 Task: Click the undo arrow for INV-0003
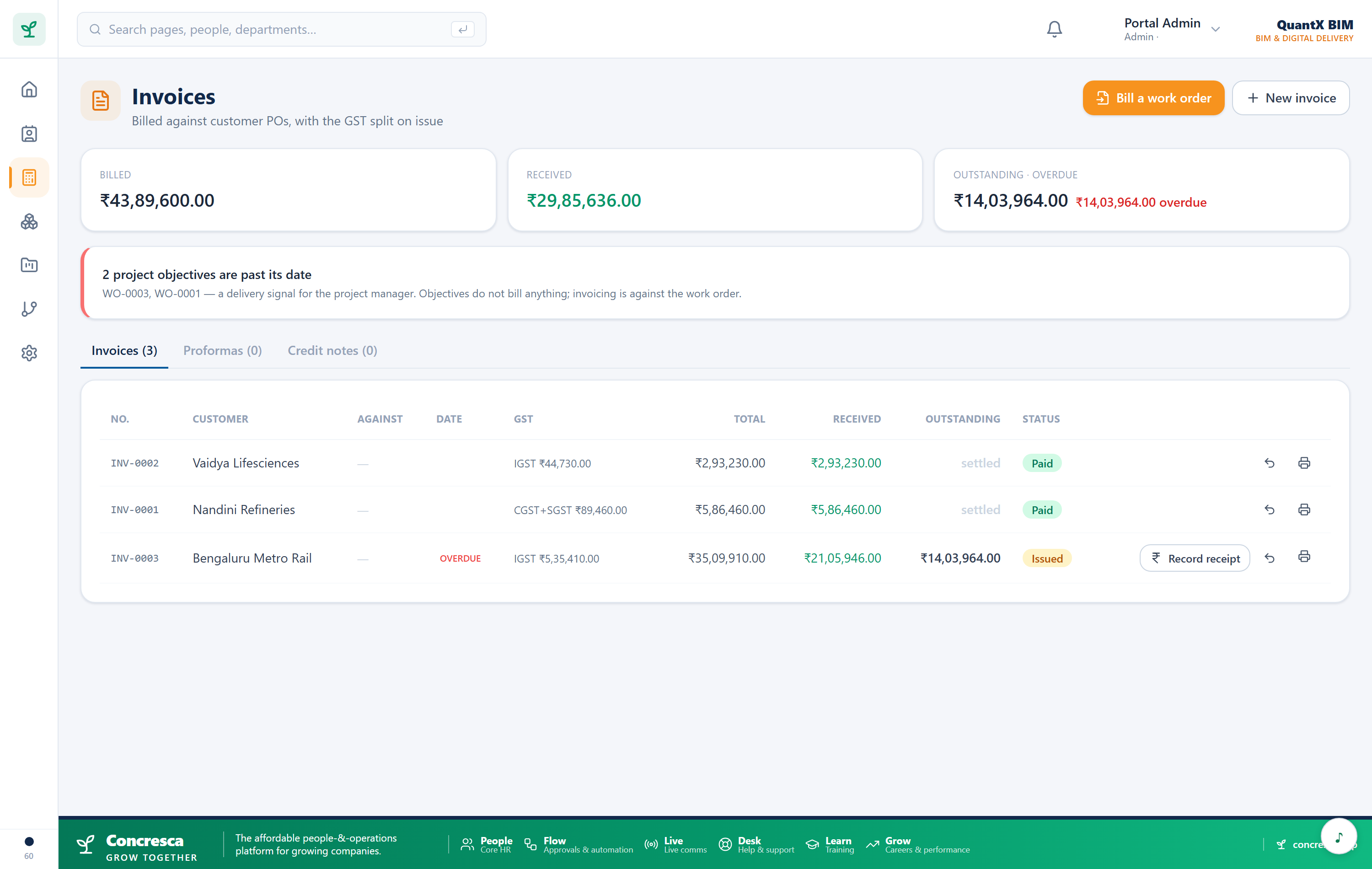pos(1270,558)
